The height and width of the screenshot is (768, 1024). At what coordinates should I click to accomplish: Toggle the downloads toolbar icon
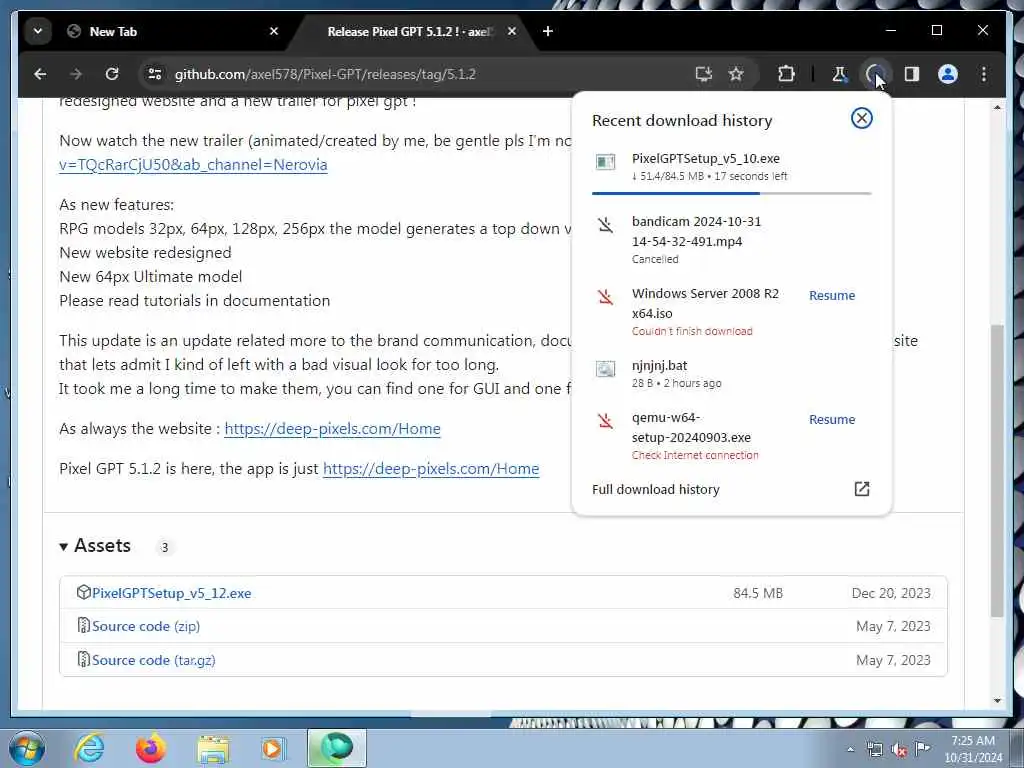tap(875, 74)
